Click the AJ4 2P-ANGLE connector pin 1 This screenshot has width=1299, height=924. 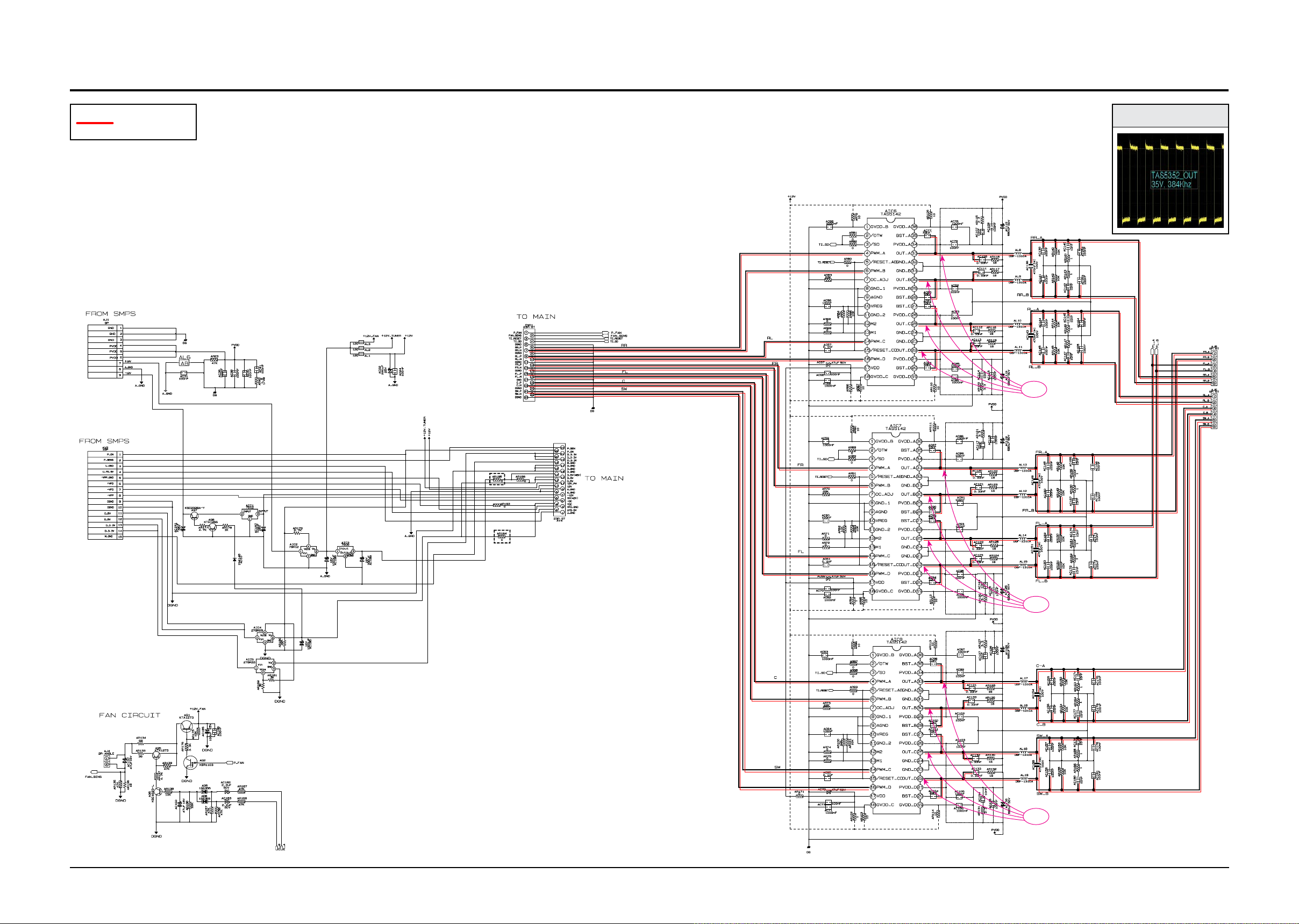106,758
